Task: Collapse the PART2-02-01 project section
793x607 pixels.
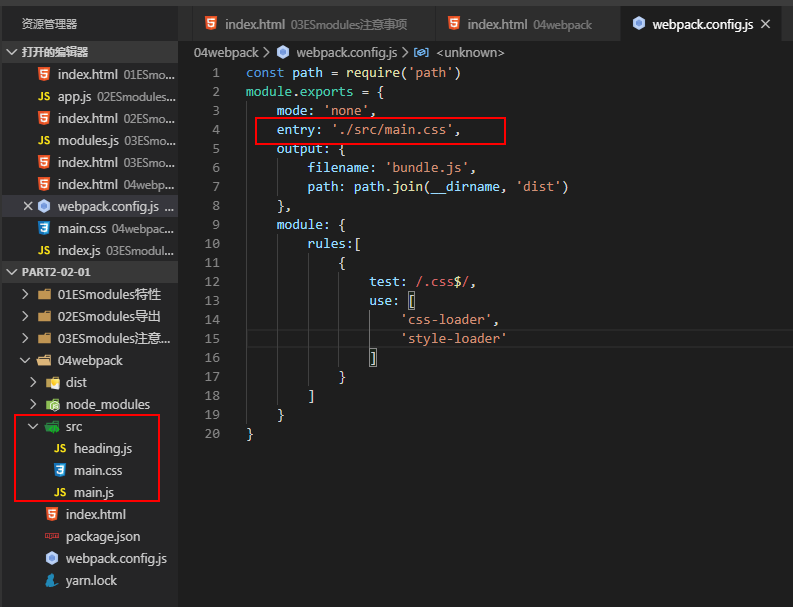Action: (12, 272)
